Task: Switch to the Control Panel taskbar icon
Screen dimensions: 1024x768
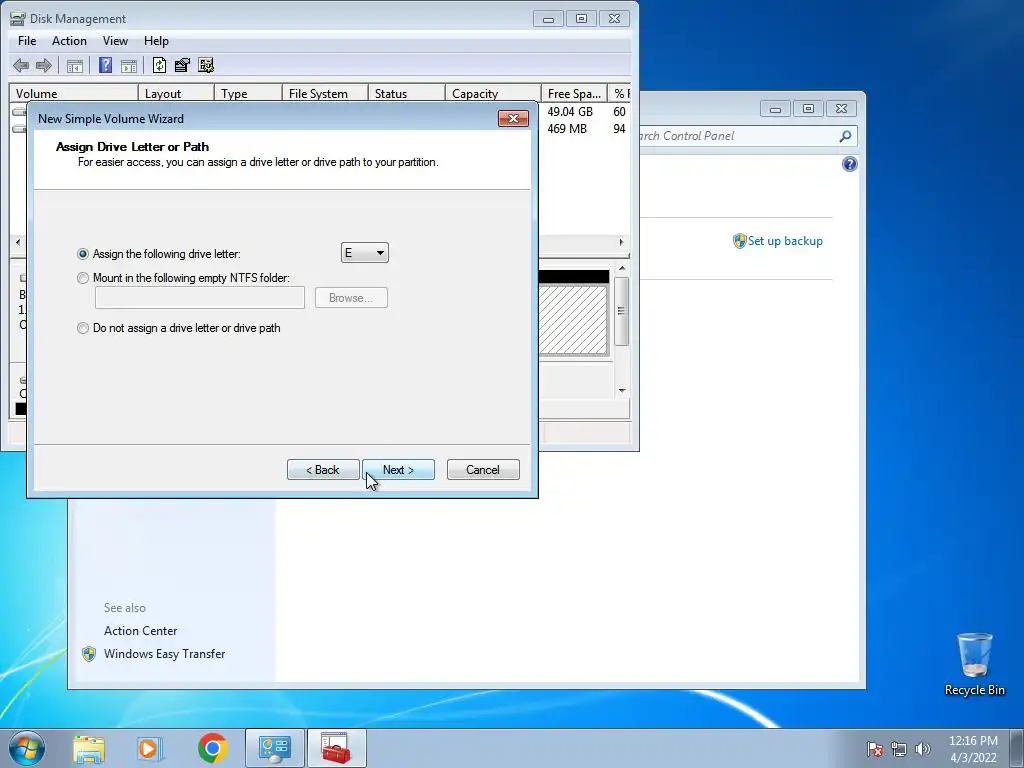Action: point(274,748)
